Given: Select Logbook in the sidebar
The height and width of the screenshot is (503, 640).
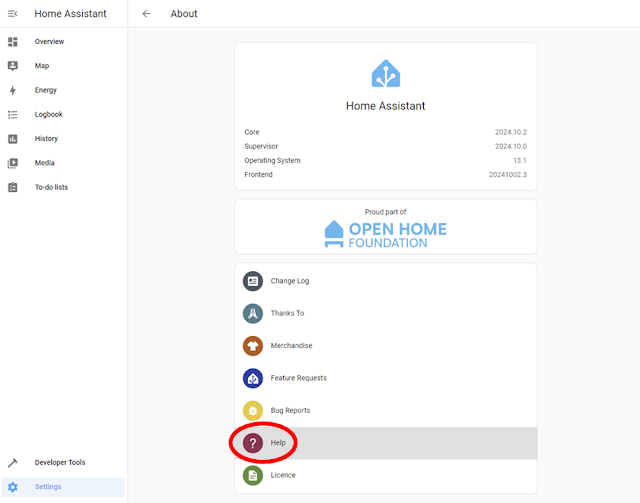Looking at the screenshot, I should (49, 114).
